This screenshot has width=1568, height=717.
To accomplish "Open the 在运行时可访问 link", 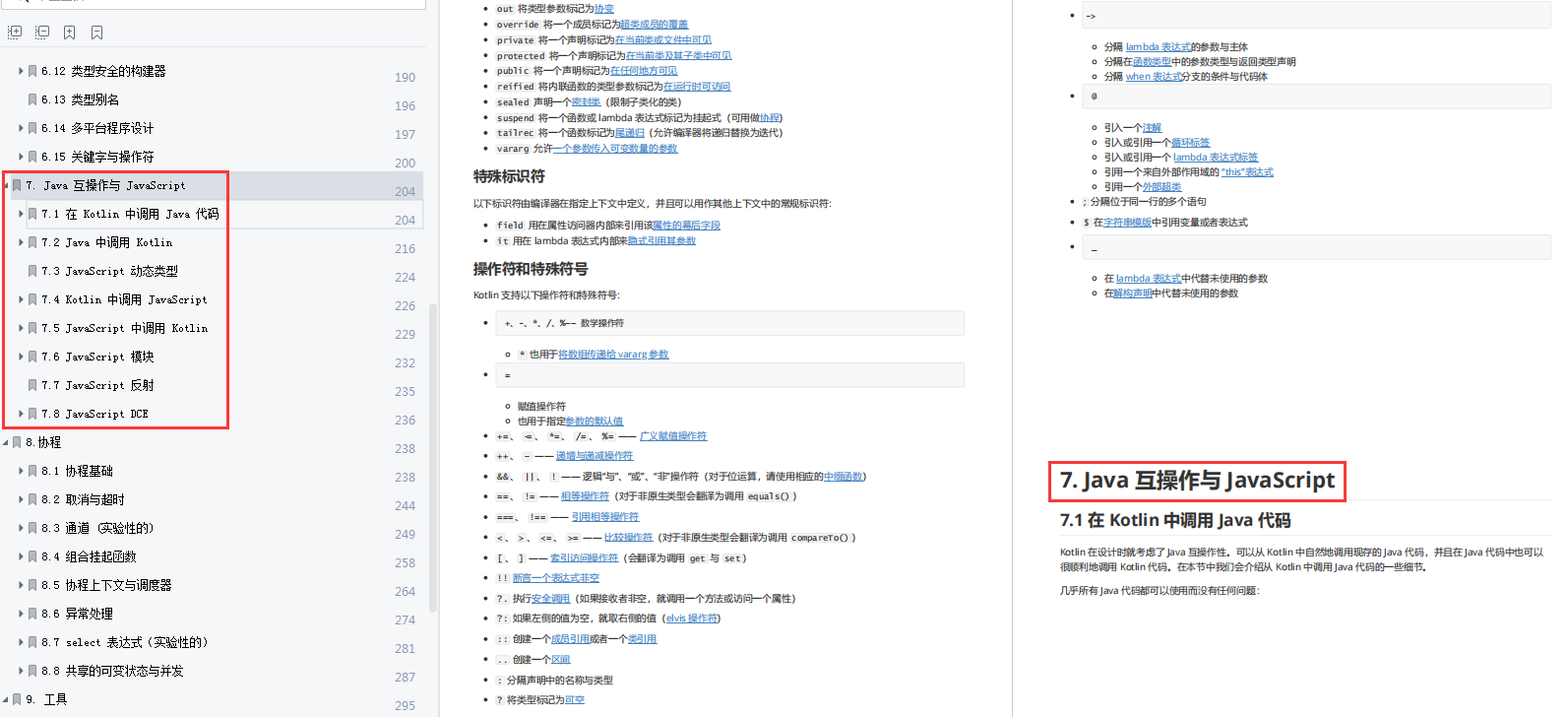I will coord(697,87).
